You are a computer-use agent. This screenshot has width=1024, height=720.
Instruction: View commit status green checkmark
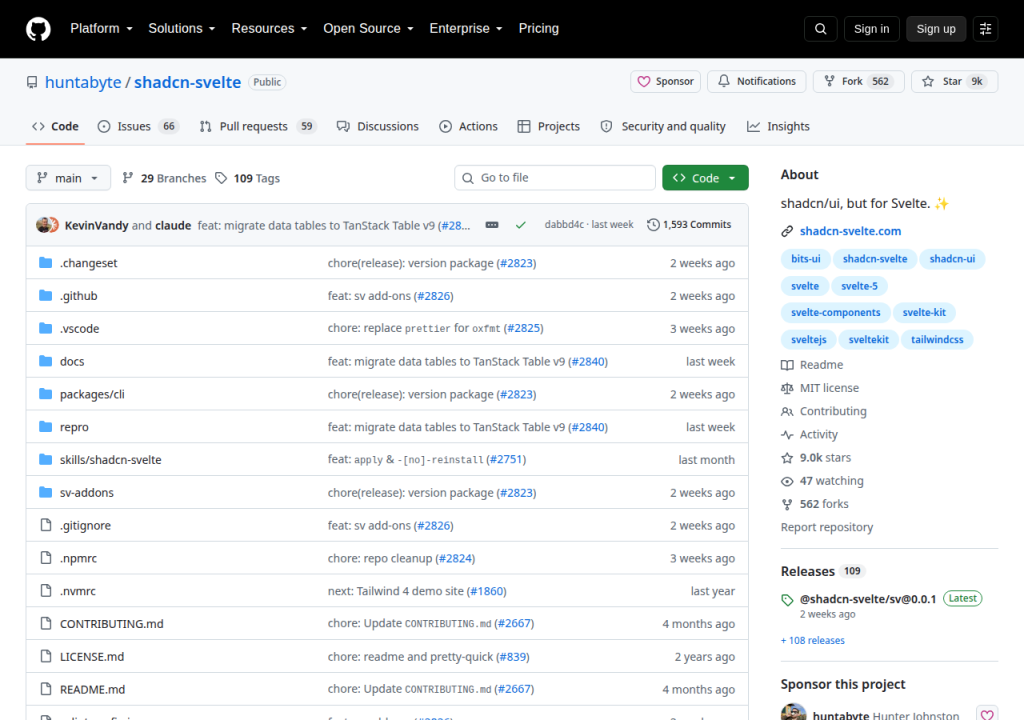point(520,225)
